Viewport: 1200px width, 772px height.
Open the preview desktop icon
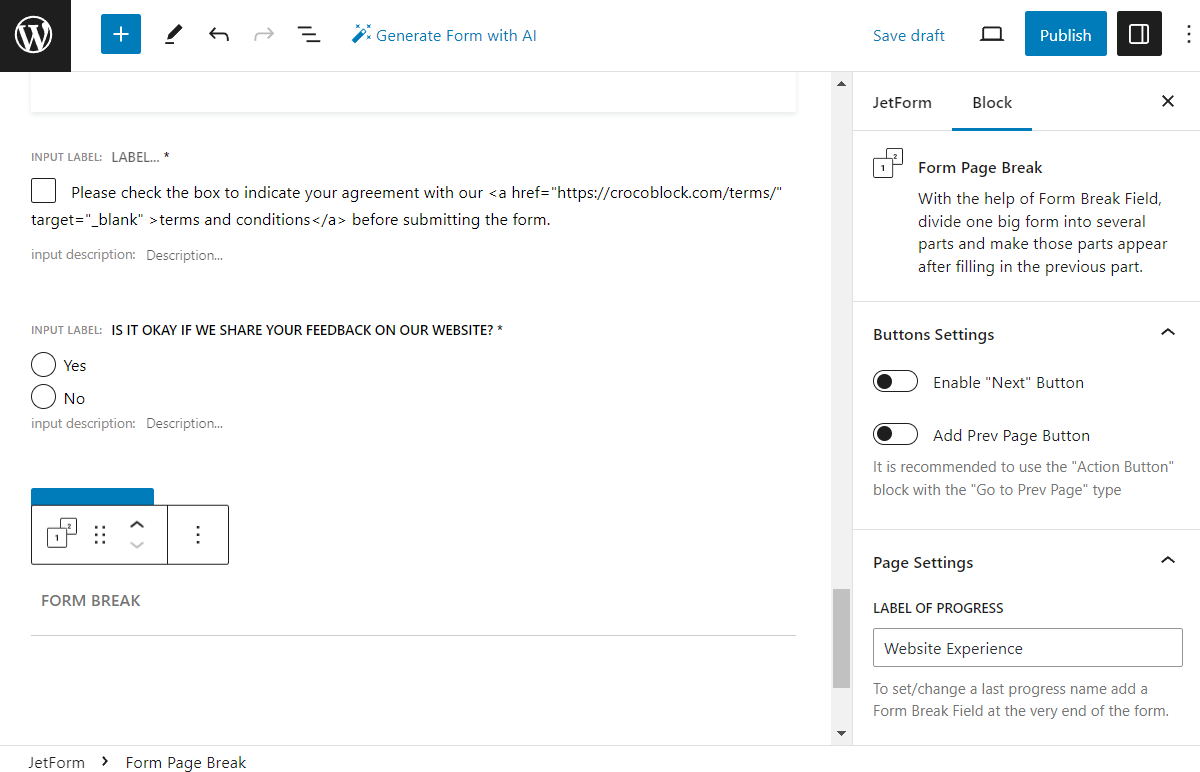tap(991, 33)
